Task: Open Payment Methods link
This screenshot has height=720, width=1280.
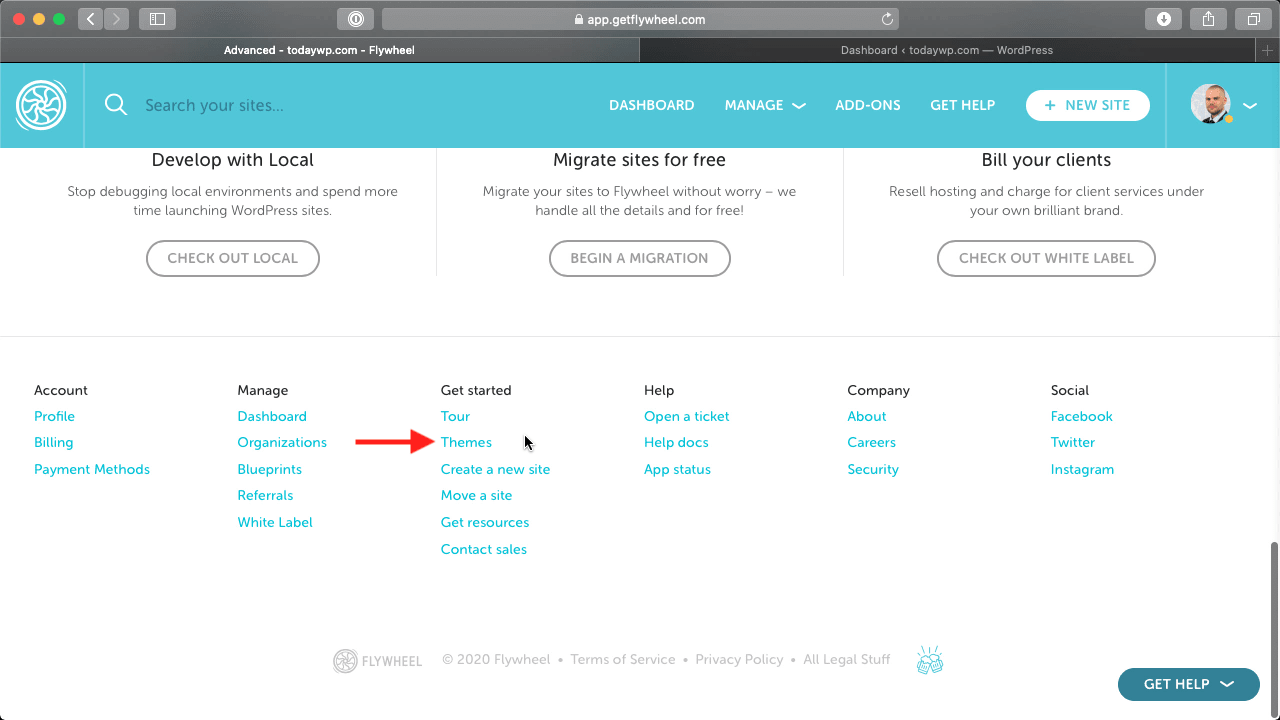Action: (x=92, y=469)
